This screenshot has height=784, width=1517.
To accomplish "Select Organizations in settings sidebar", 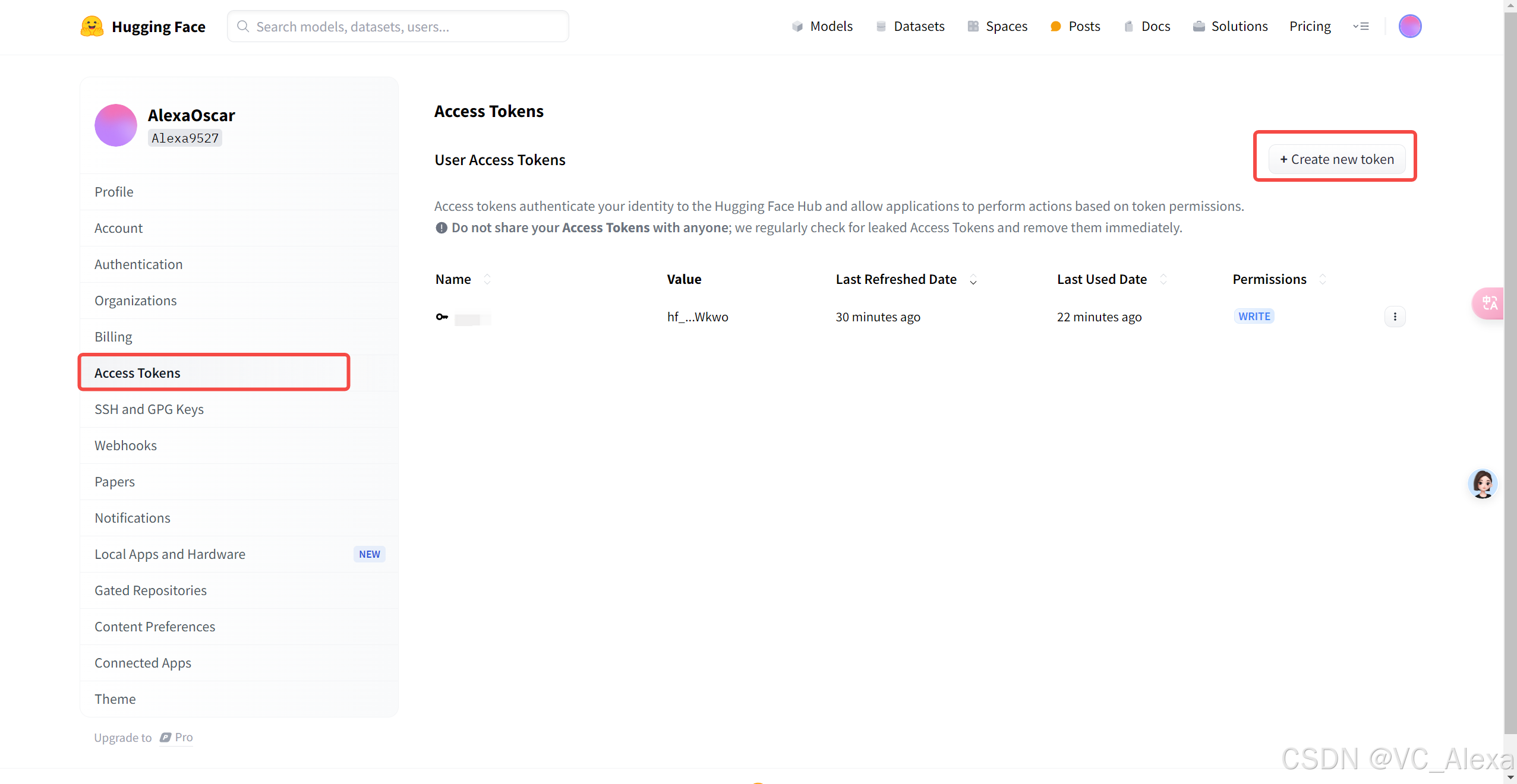I will tap(239, 301).
